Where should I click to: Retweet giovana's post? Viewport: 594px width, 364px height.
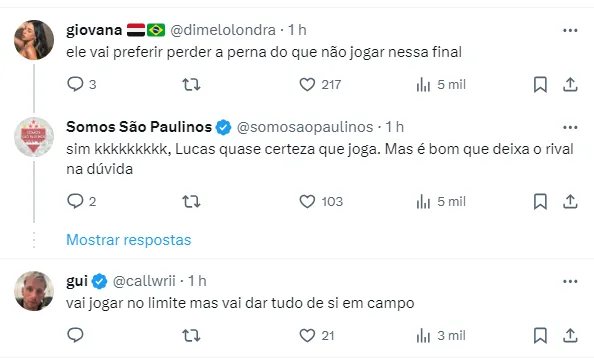point(191,84)
